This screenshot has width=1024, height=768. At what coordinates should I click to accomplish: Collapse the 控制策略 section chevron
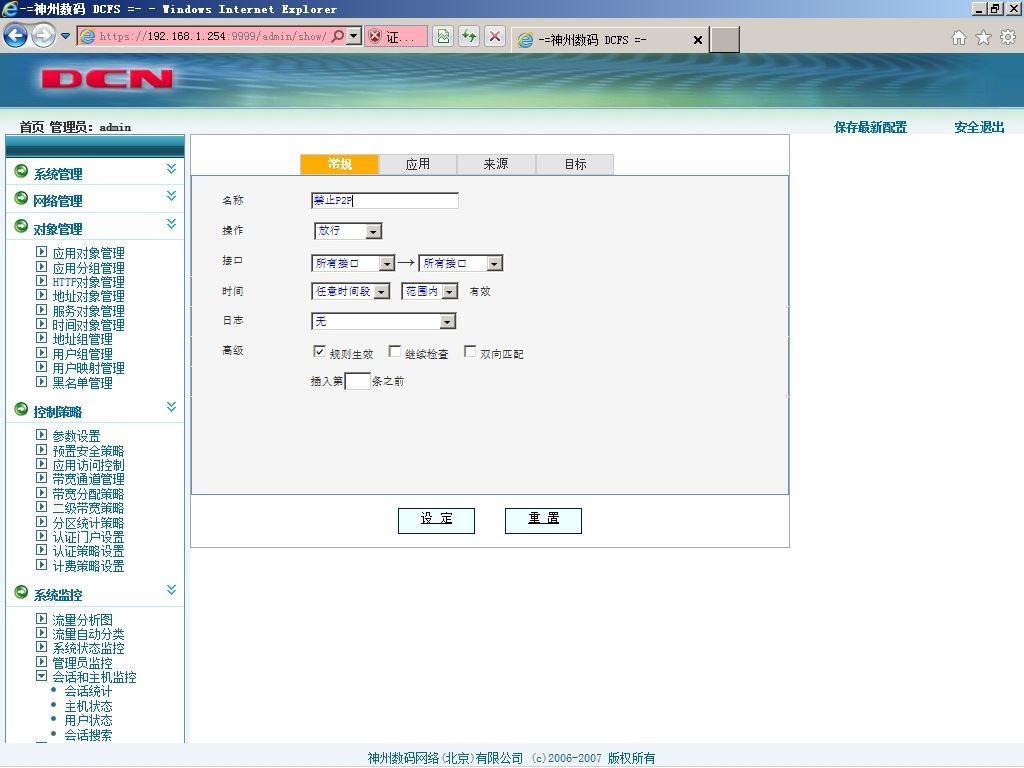[171, 407]
